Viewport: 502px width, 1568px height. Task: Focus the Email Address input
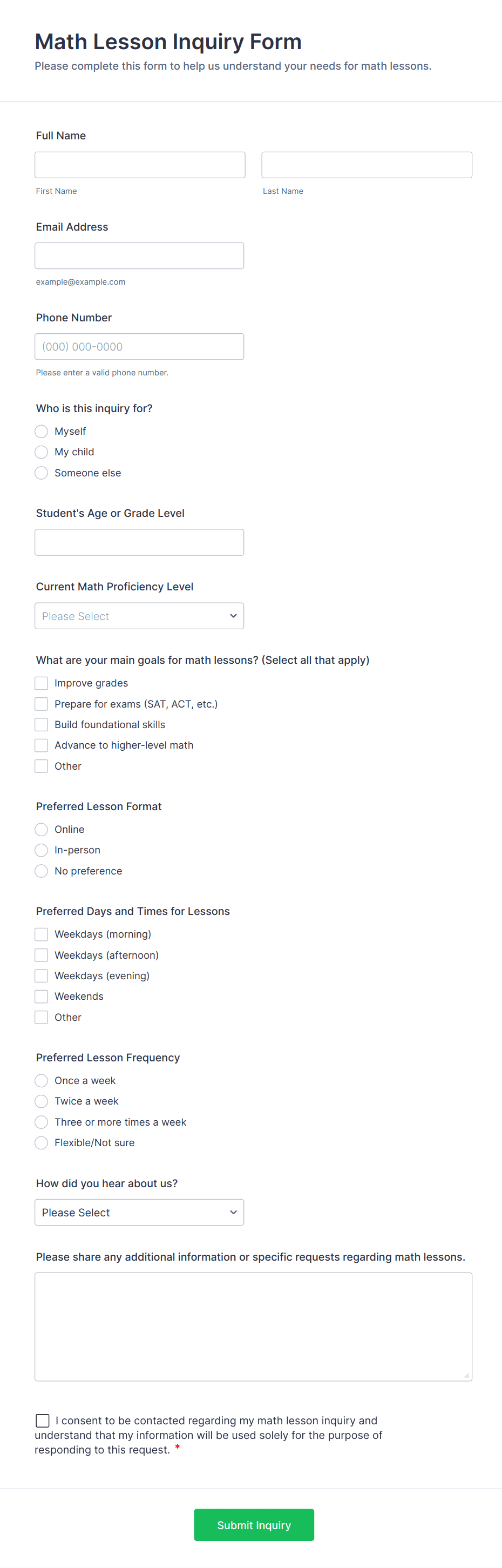click(x=139, y=255)
